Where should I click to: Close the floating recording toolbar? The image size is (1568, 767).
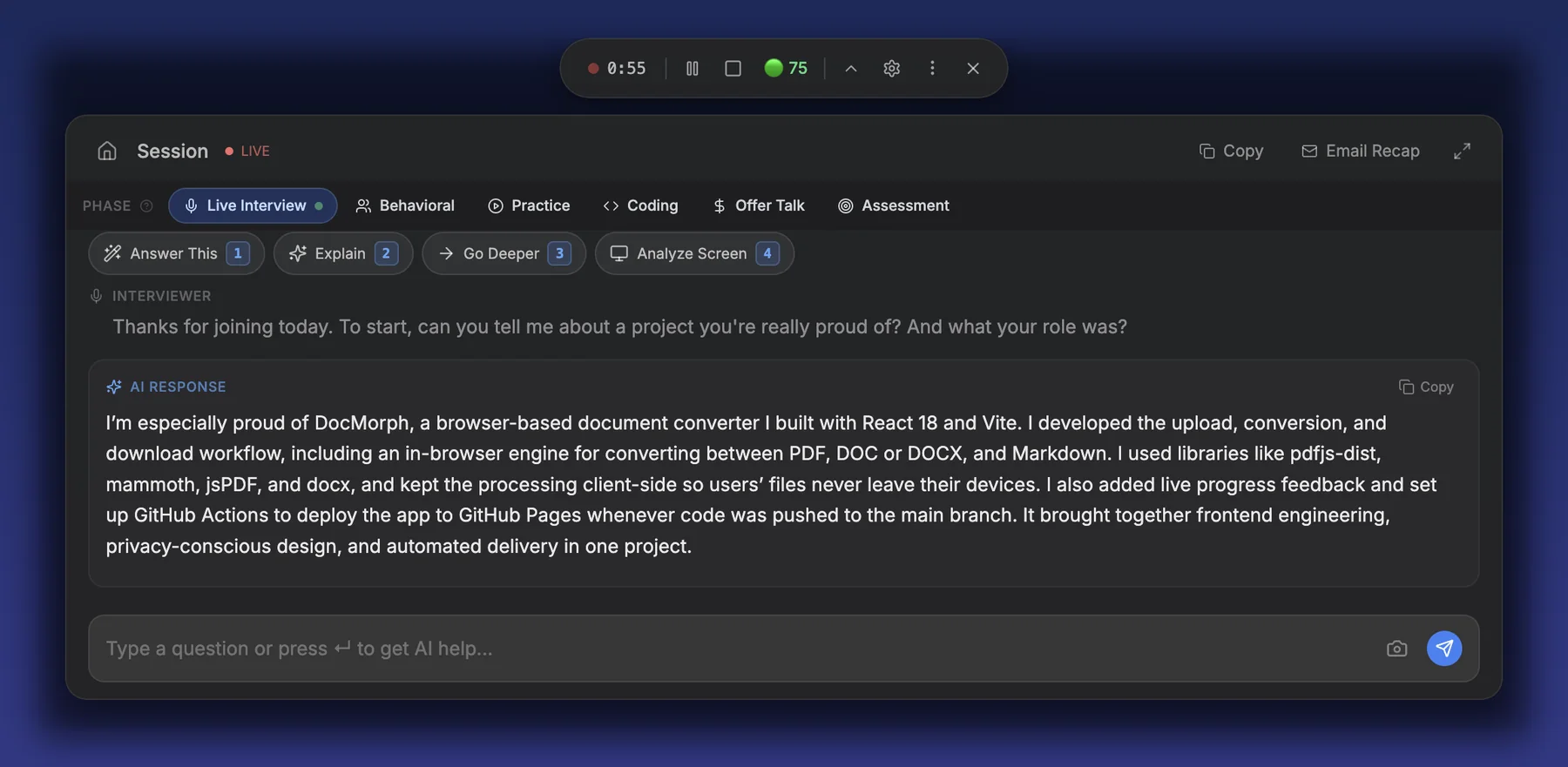coord(973,68)
